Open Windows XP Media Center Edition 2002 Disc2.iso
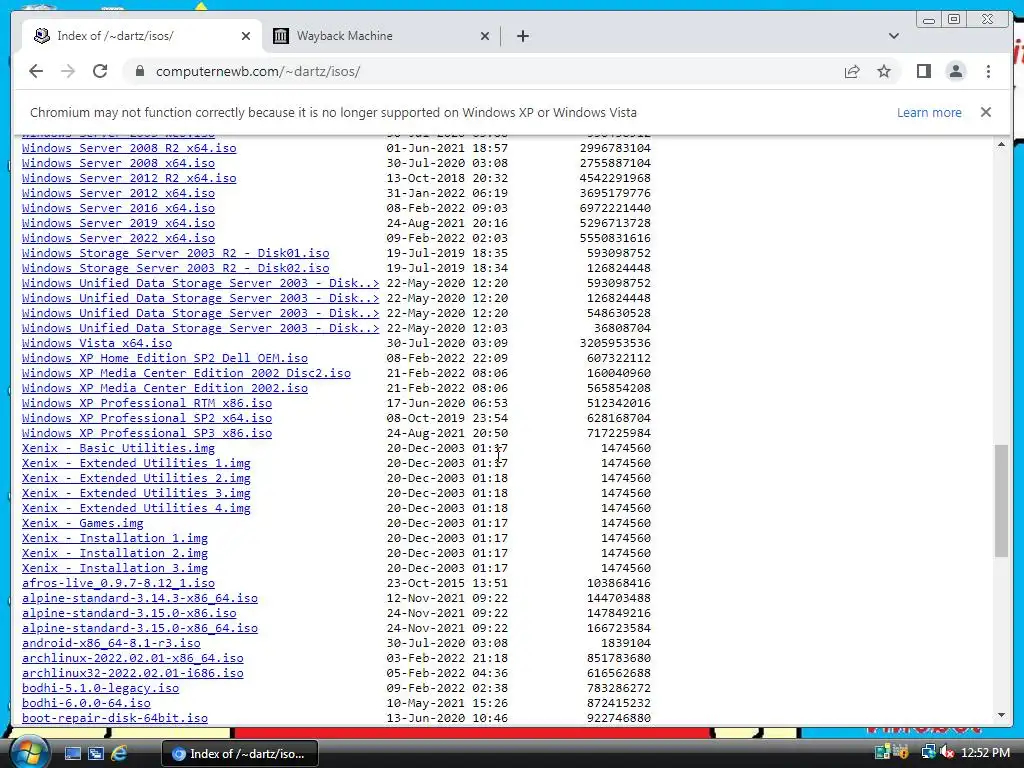 [186, 374]
